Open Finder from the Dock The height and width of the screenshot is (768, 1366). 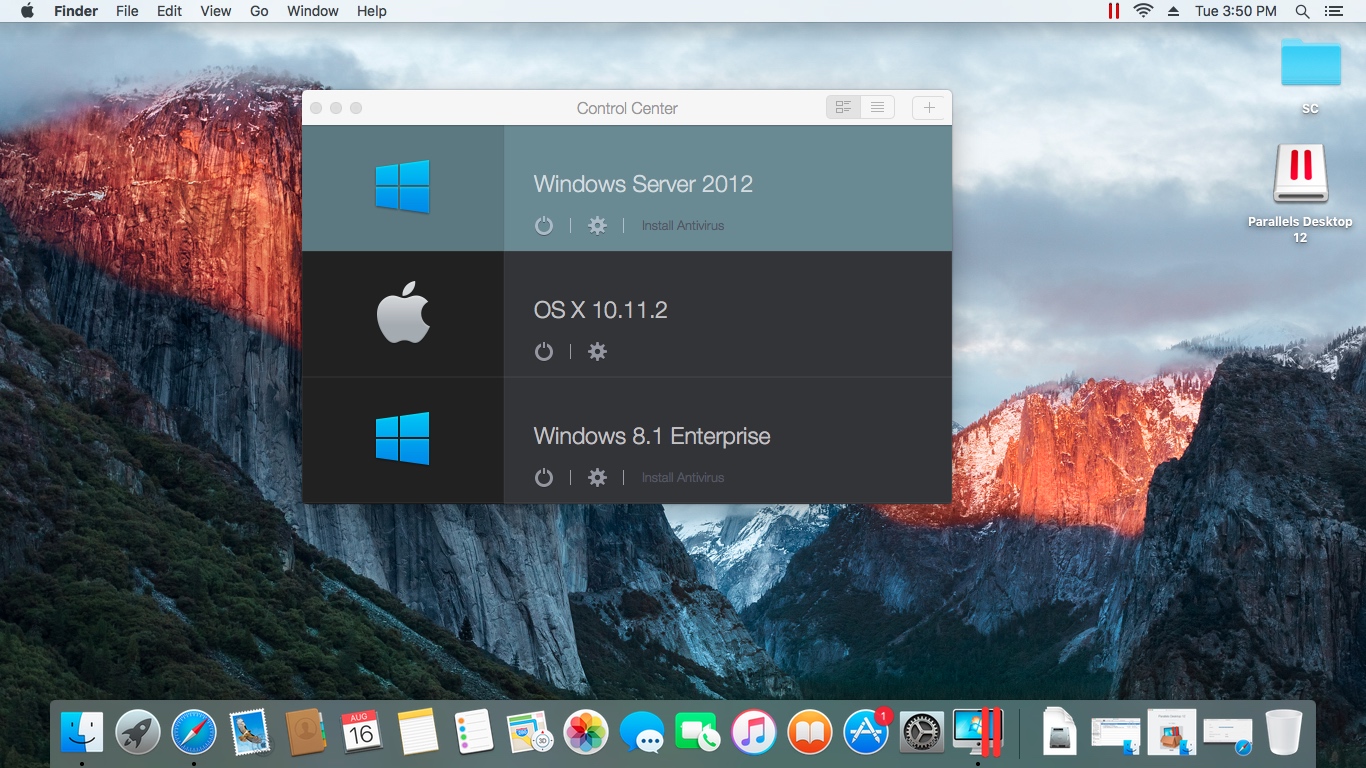82,732
